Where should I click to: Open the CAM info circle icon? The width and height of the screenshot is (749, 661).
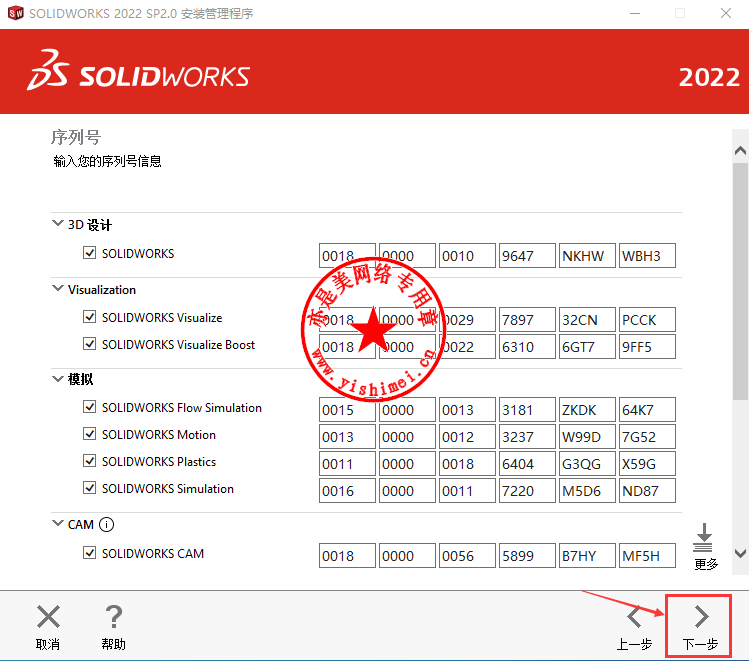[106, 524]
